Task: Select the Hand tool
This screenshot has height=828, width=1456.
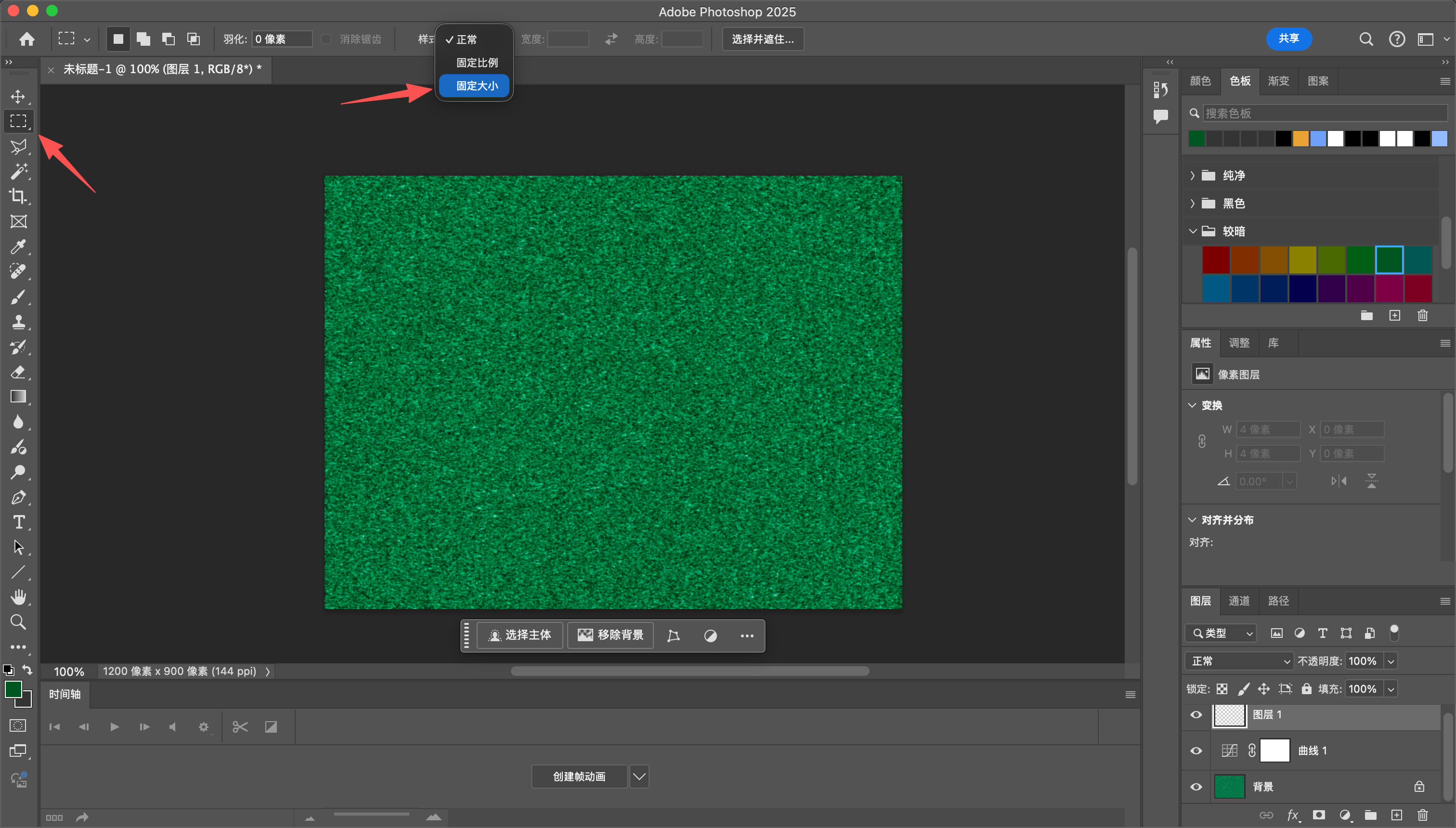Action: [x=18, y=597]
